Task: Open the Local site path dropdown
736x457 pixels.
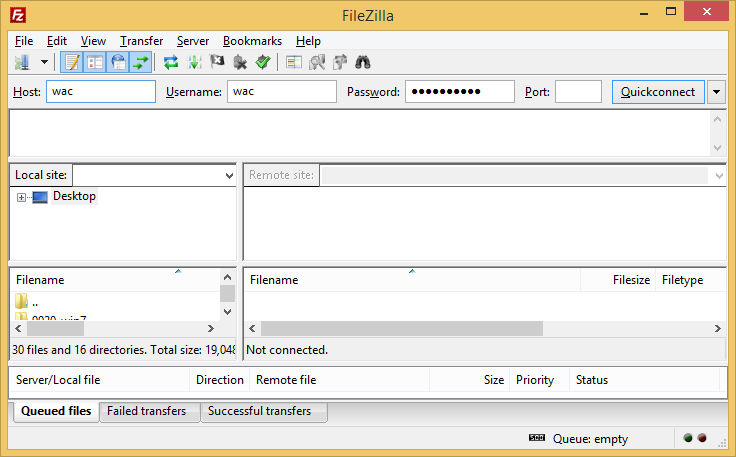Action: [229, 176]
